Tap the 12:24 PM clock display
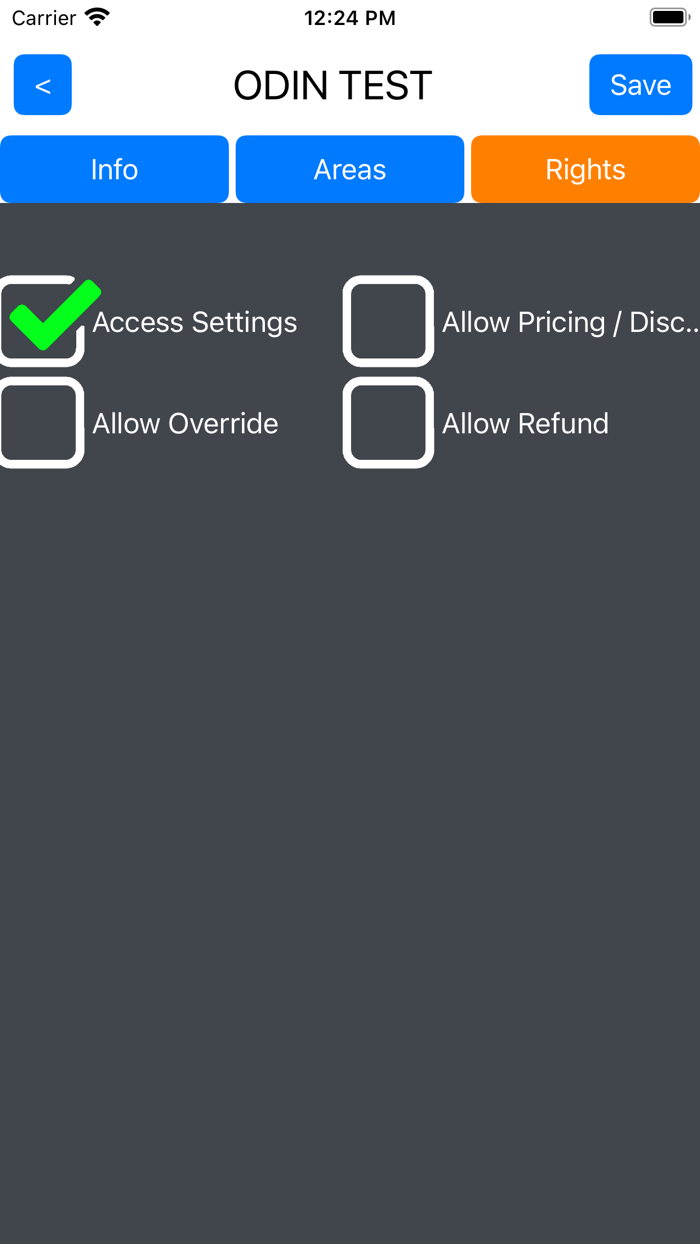This screenshot has width=700, height=1244. (350, 17)
